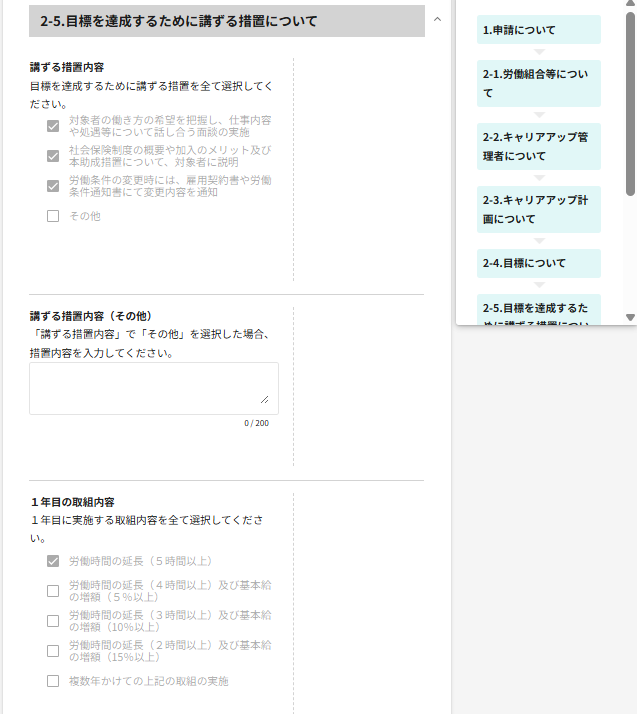Jump to 2-1.労働組合等について section
637x714 pixels.
pos(538,84)
